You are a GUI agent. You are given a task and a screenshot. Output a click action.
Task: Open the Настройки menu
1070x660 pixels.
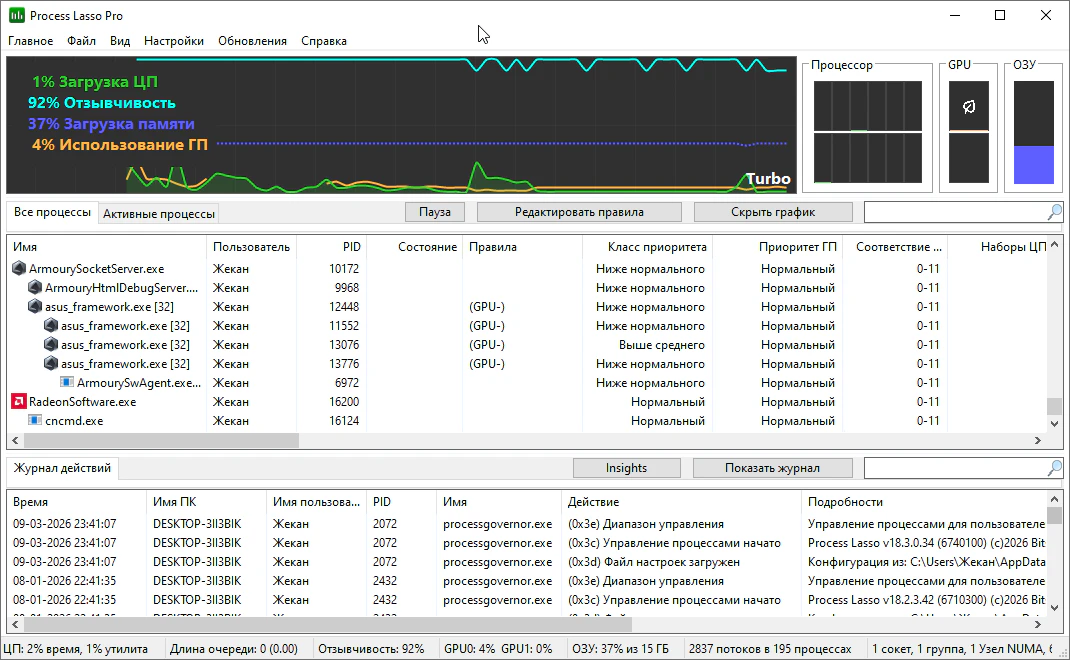tap(173, 41)
